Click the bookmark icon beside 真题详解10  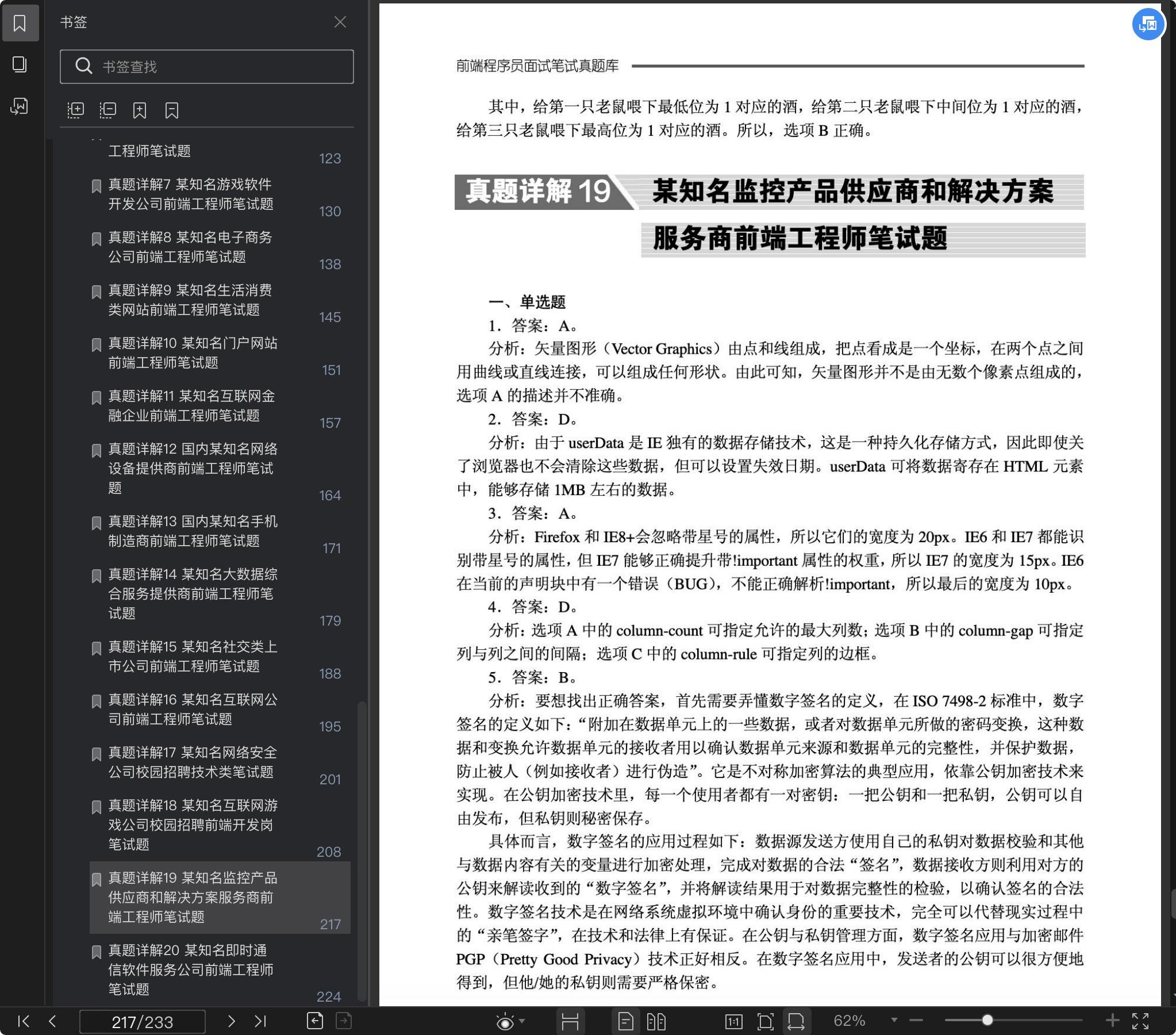[x=97, y=345]
